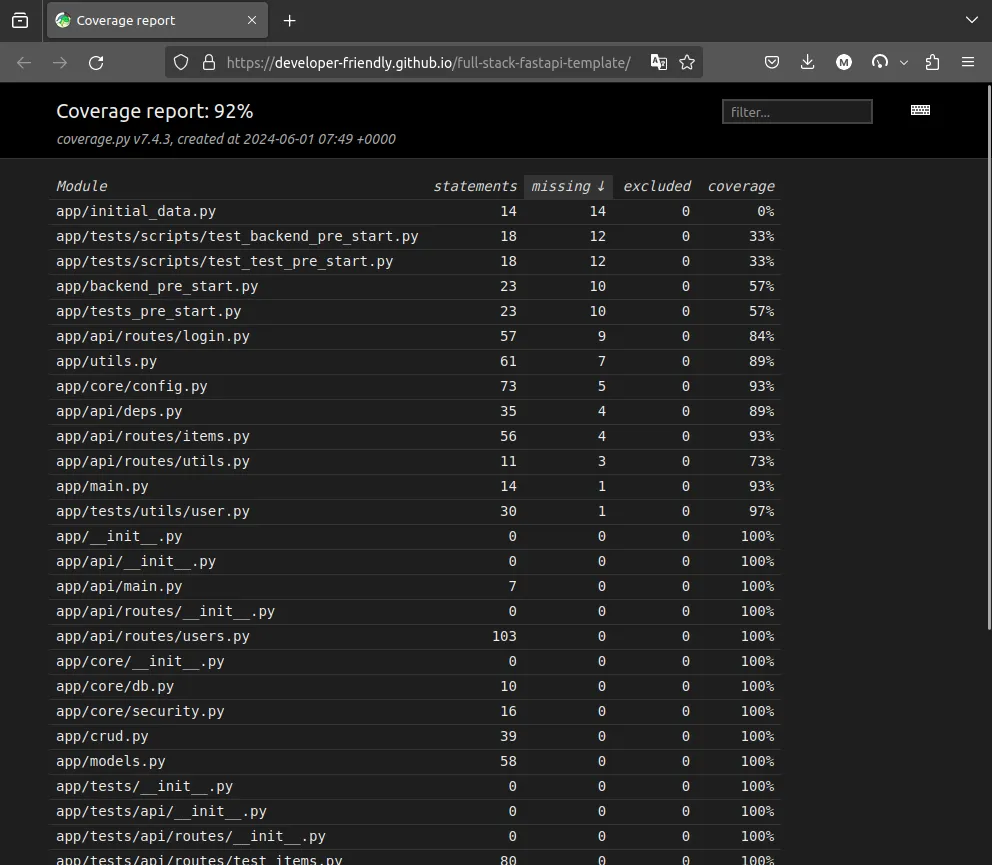This screenshot has width=992, height=865.
Task: Open the Firefox downloads panel
Action: click(808, 62)
